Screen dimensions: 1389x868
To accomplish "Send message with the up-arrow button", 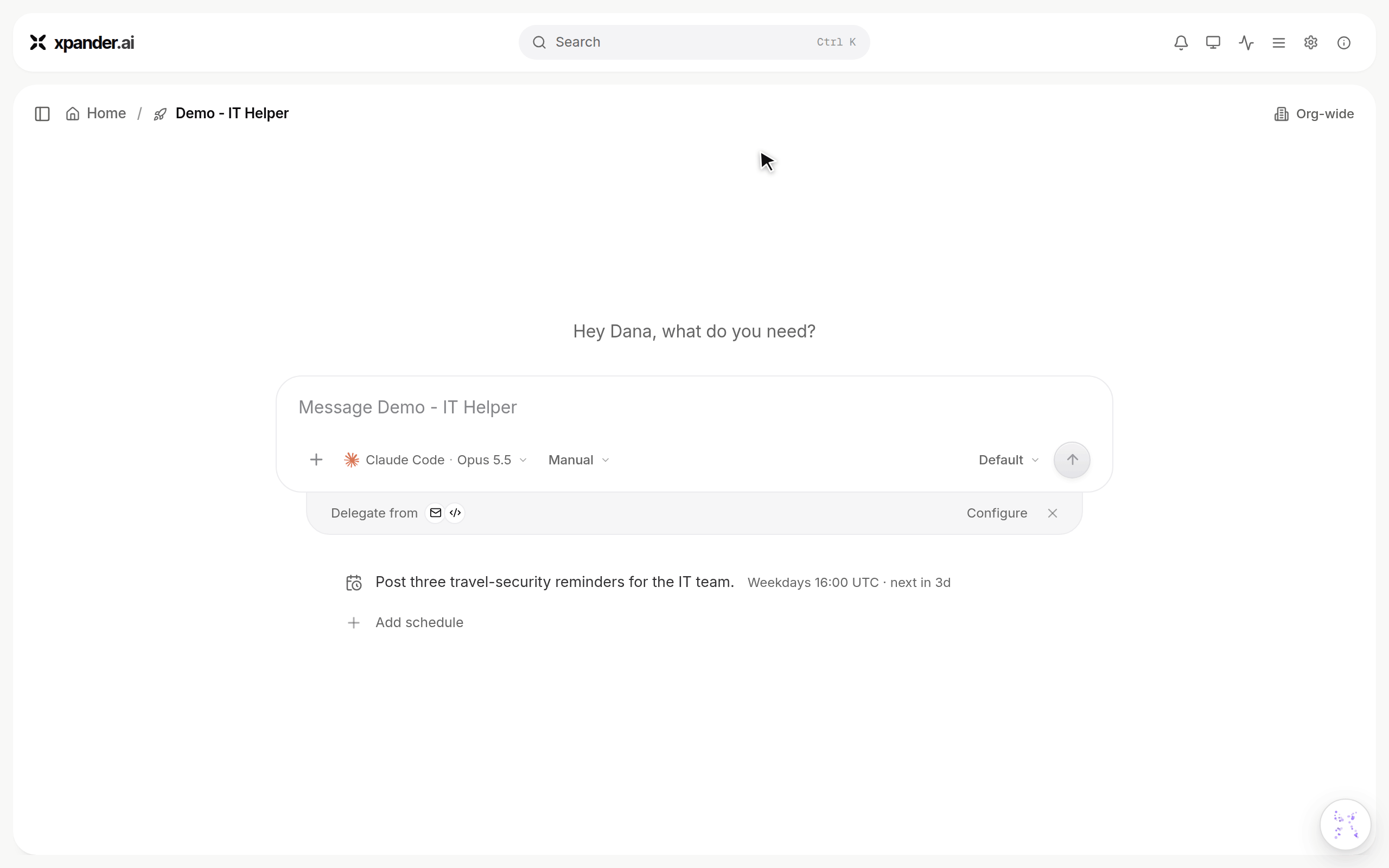I will click(x=1072, y=460).
